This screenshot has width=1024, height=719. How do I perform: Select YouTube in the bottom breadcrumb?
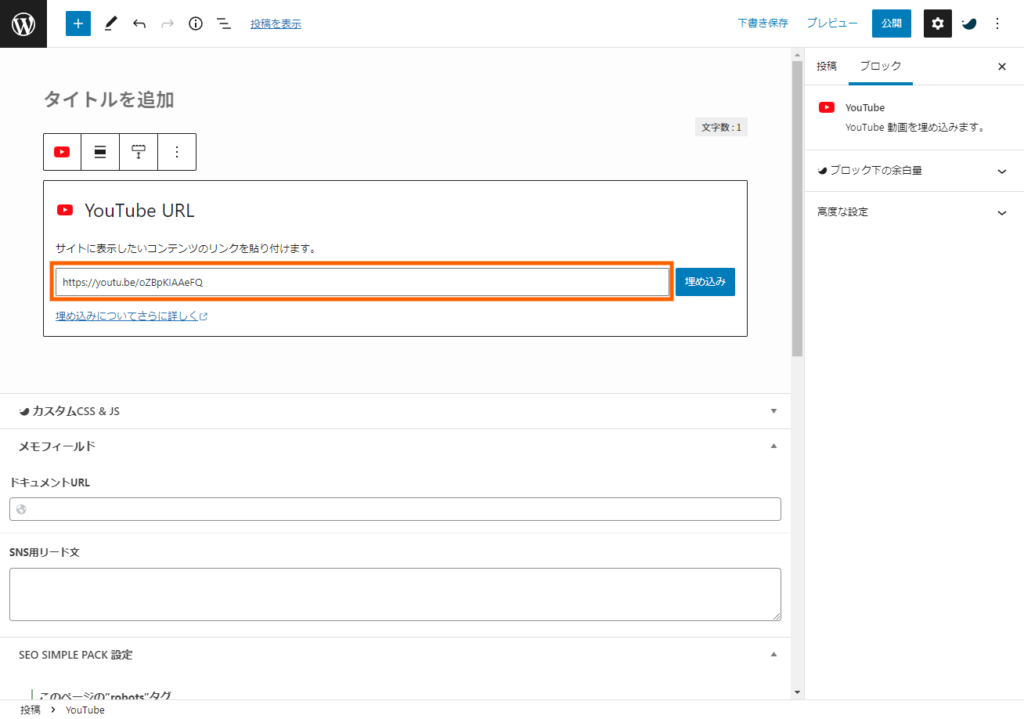85,710
